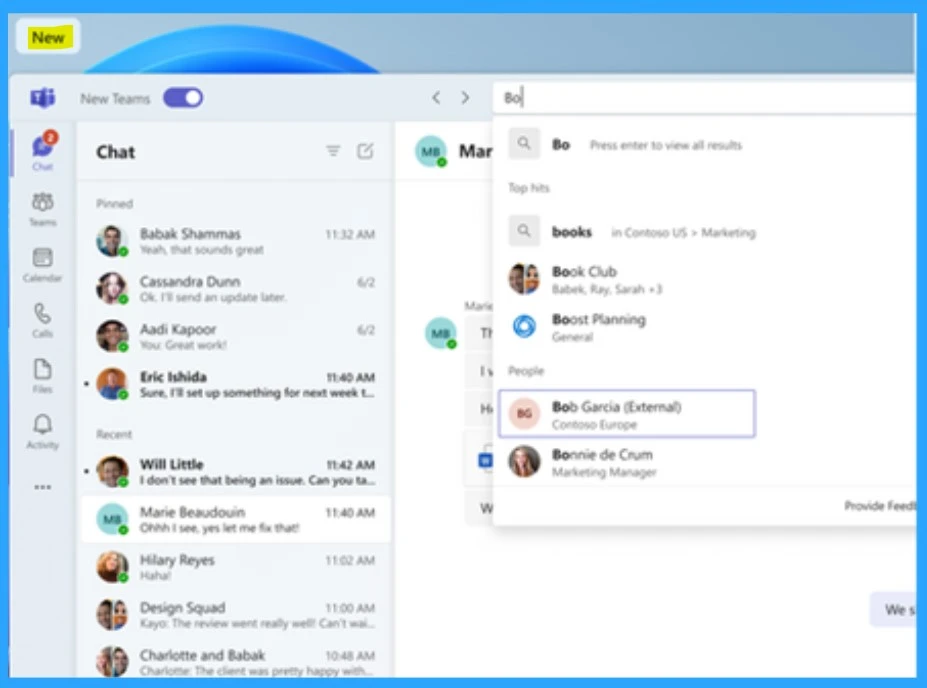The image size is (927, 688).
Task: Select Marie Beaudouin chat in Recent
Action: click(235, 519)
